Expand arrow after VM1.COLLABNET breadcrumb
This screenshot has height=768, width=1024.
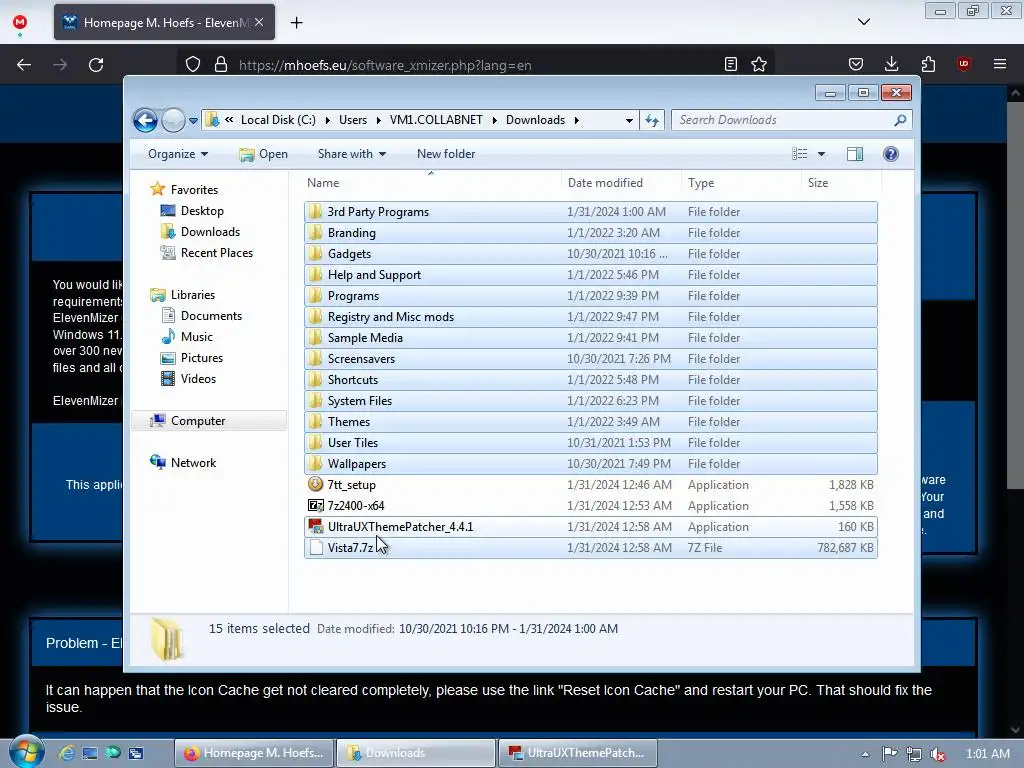click(494, 120)
